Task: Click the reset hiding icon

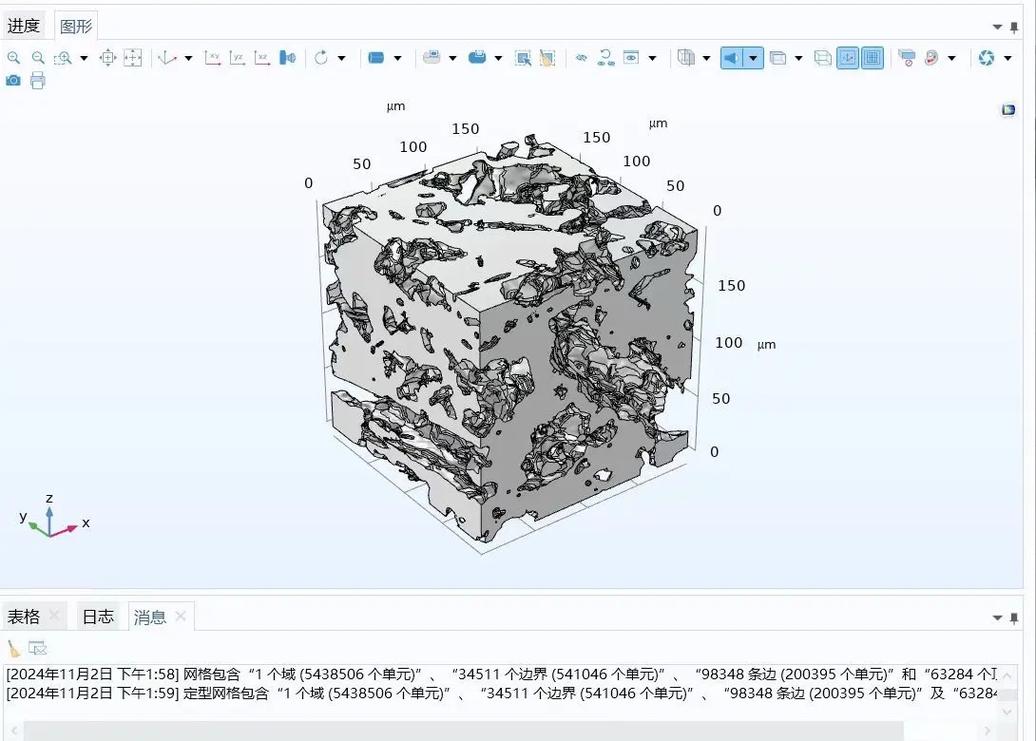Action: pos(606,58)
